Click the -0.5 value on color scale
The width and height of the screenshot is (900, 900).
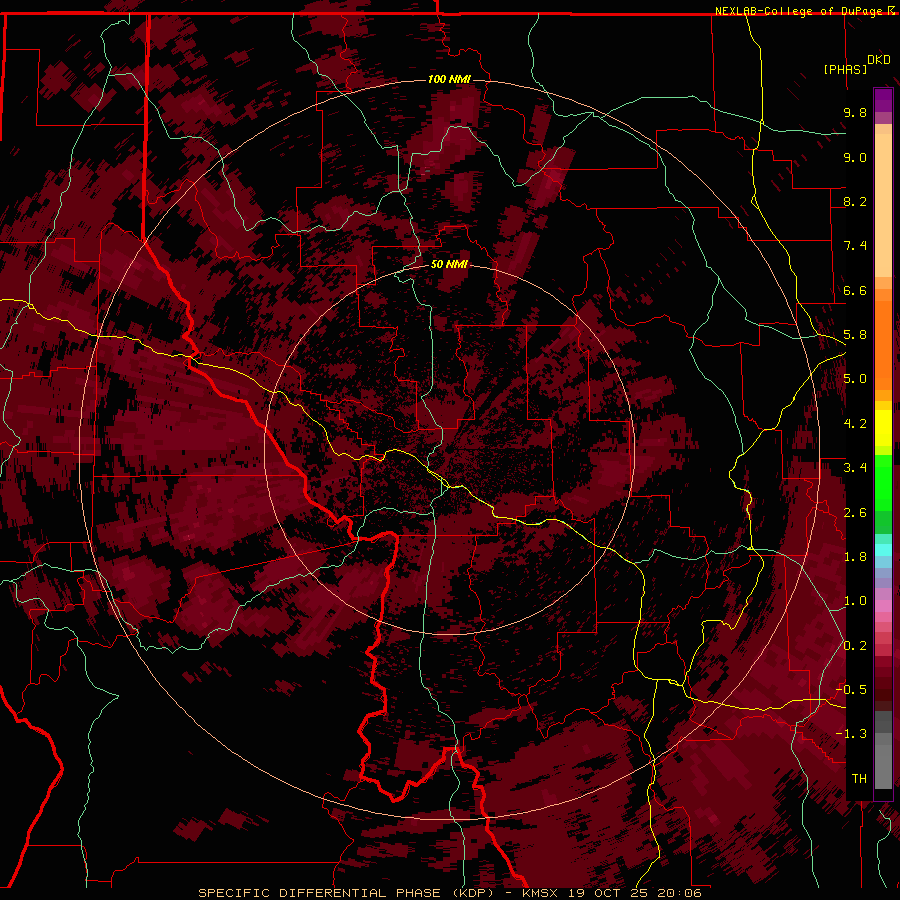851,690
